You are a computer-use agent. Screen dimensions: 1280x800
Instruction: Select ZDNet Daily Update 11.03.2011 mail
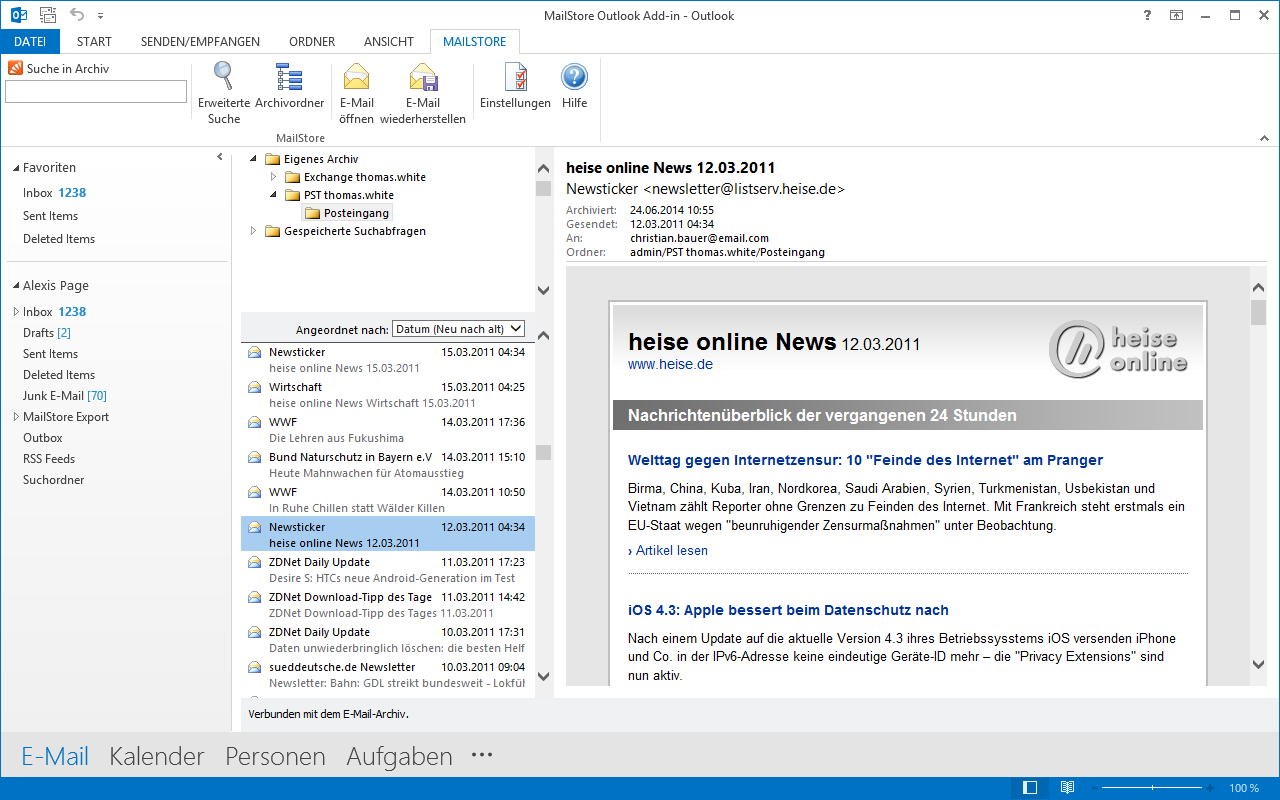coord(388,569)
